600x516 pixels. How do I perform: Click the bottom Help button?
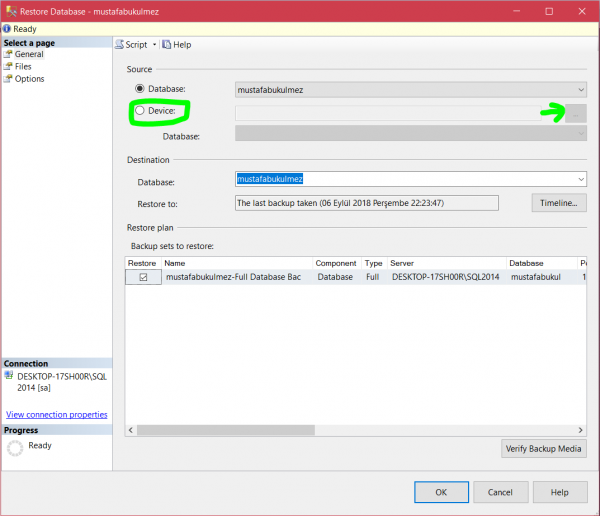[x=560, y=492]
